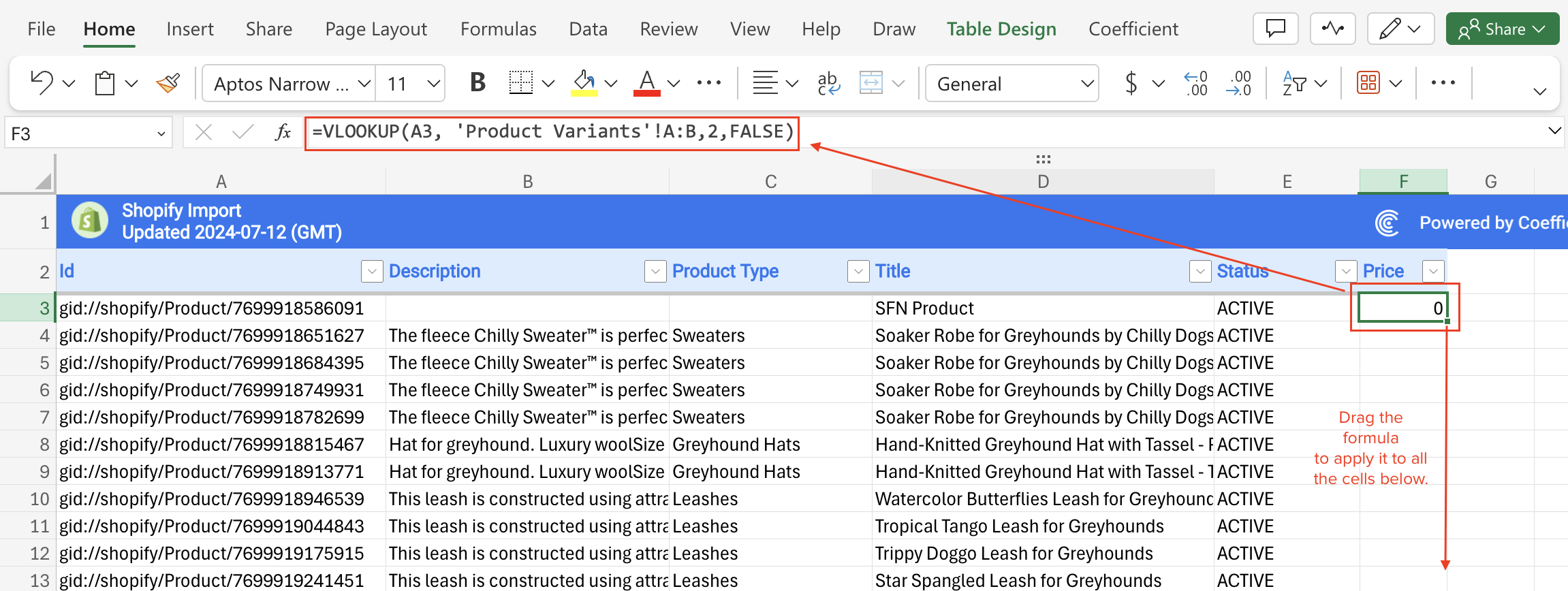The image size is (1568, 591).
Task: Click the activity catch-up icon
Action: (1333, 29)
